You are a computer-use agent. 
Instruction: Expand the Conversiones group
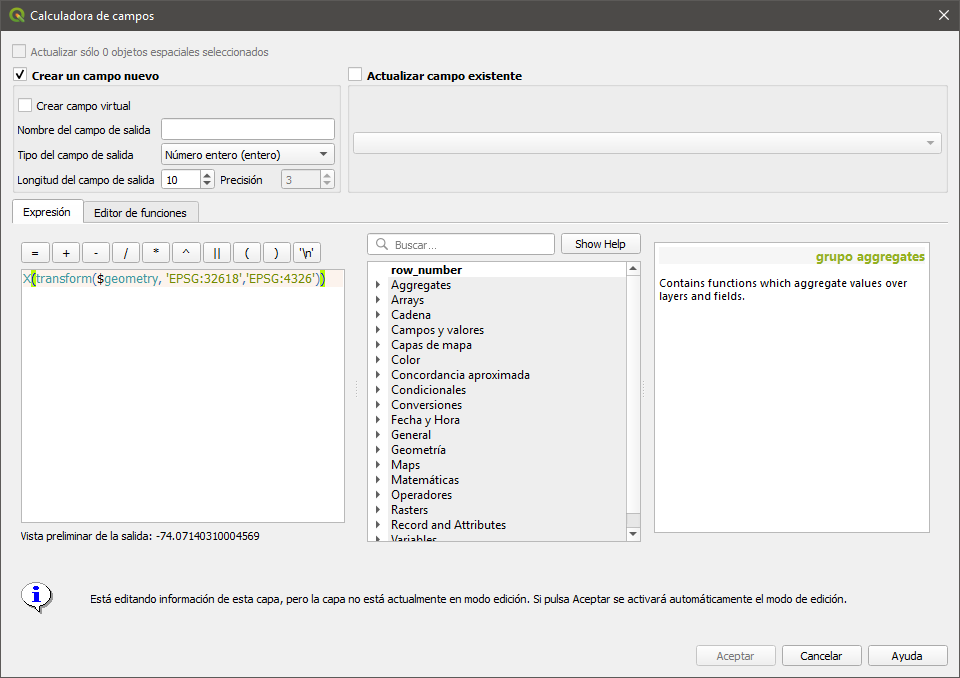click(378, 405)
